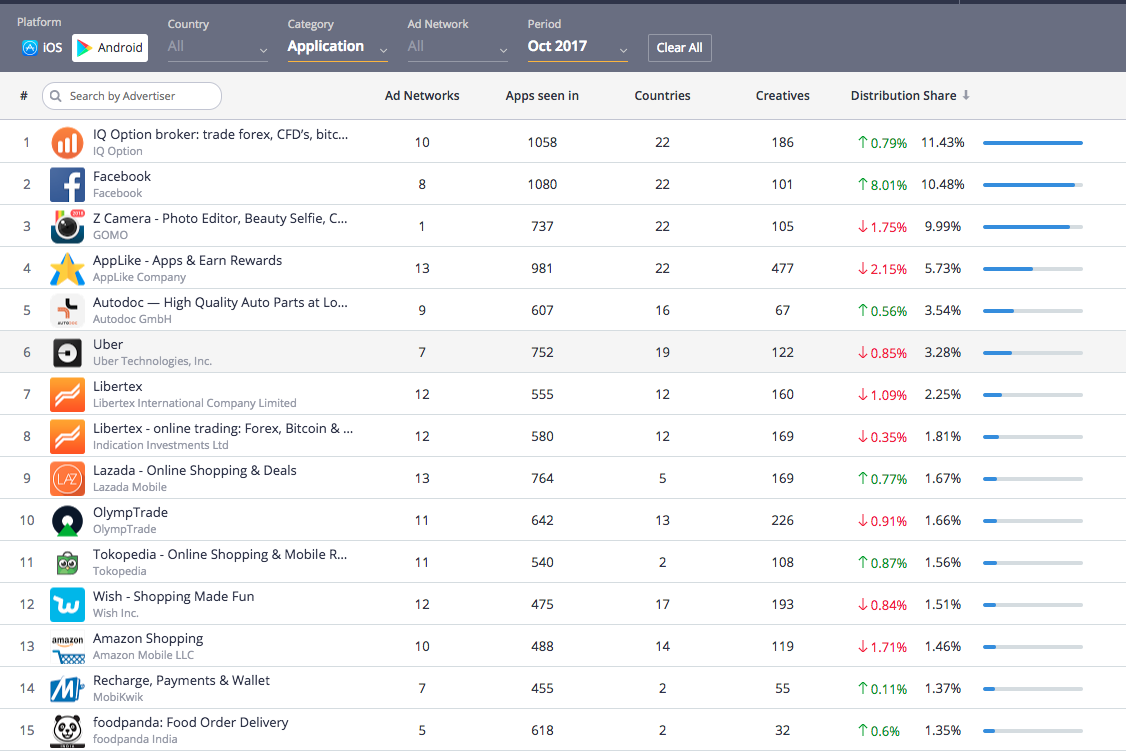Sort by Distribution Share column header
The width and height of the screenshot is (1126, 753).
point(903,95)
